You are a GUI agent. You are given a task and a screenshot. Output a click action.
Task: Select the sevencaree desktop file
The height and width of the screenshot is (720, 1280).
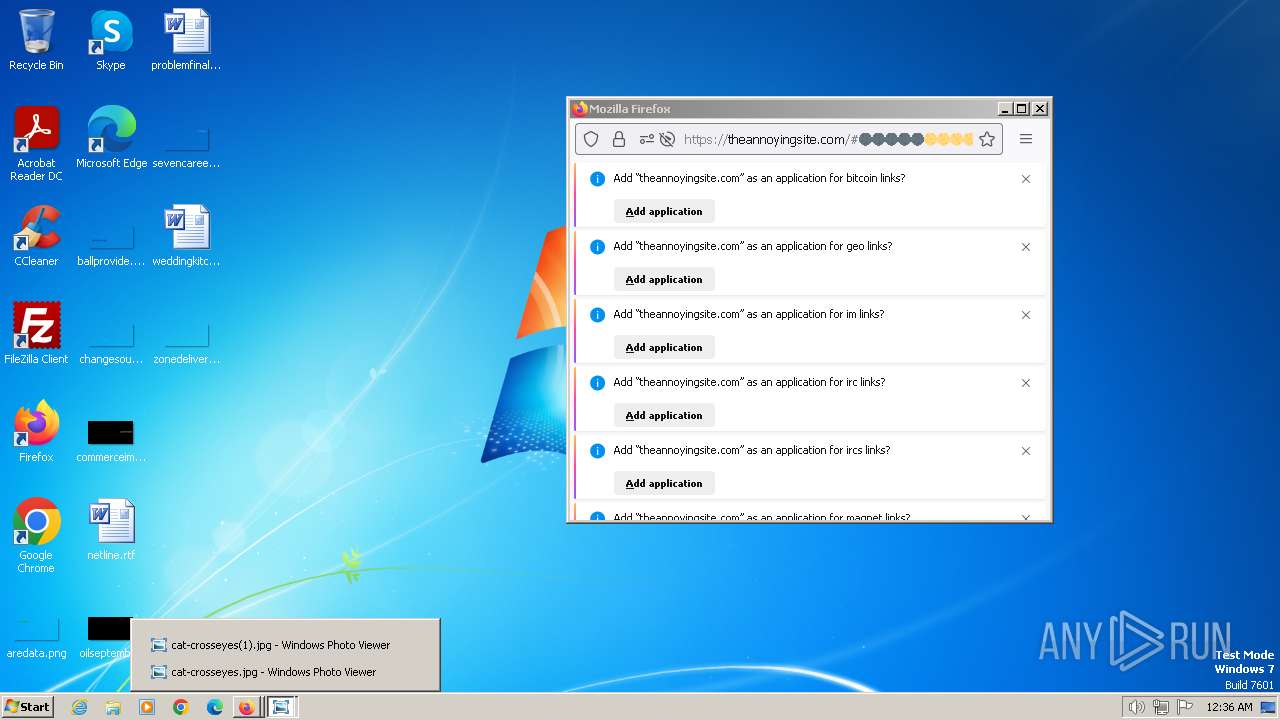point(186,146)
